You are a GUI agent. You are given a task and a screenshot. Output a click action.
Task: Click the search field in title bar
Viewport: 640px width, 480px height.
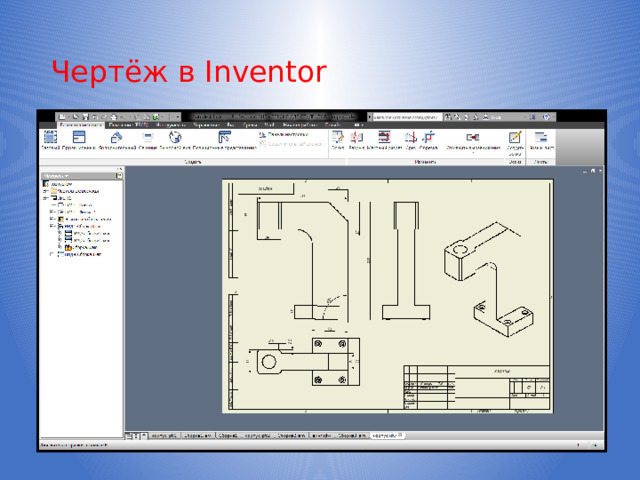tap(407, 117)
